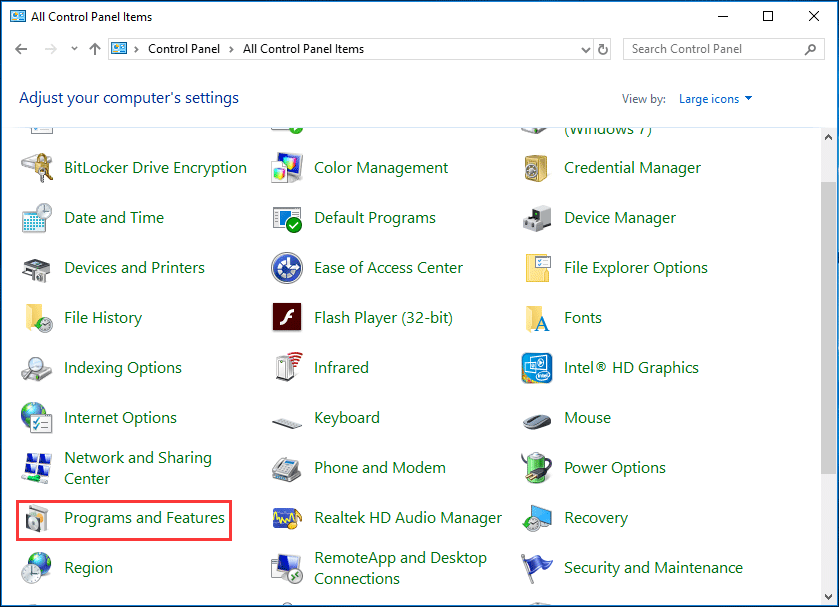This screenshot has height=607, width=839.
Task: Click the Mouse icon
Action: (x=537, y=421)
